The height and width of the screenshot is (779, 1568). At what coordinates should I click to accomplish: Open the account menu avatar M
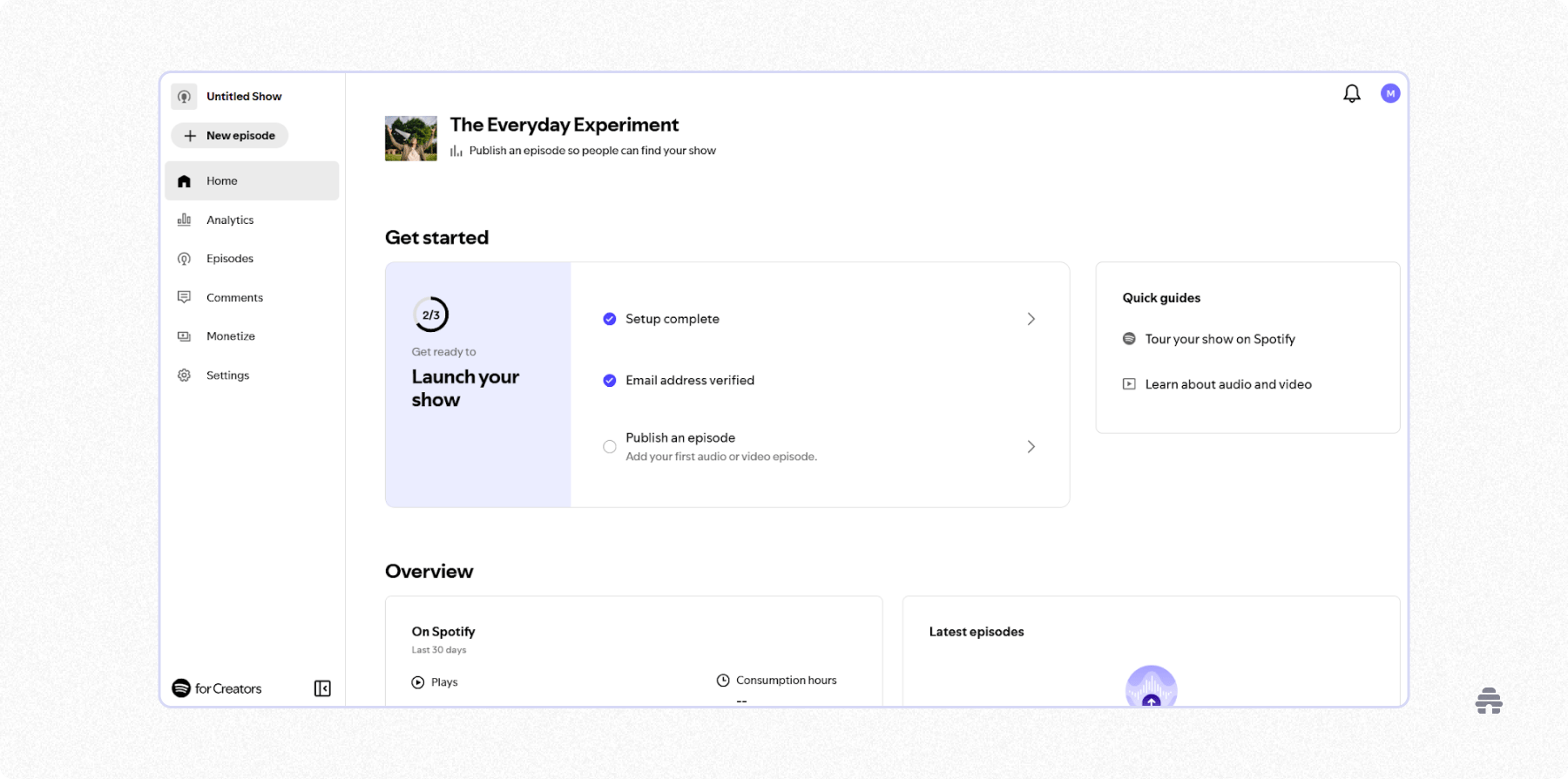(x=1390, y=93)
